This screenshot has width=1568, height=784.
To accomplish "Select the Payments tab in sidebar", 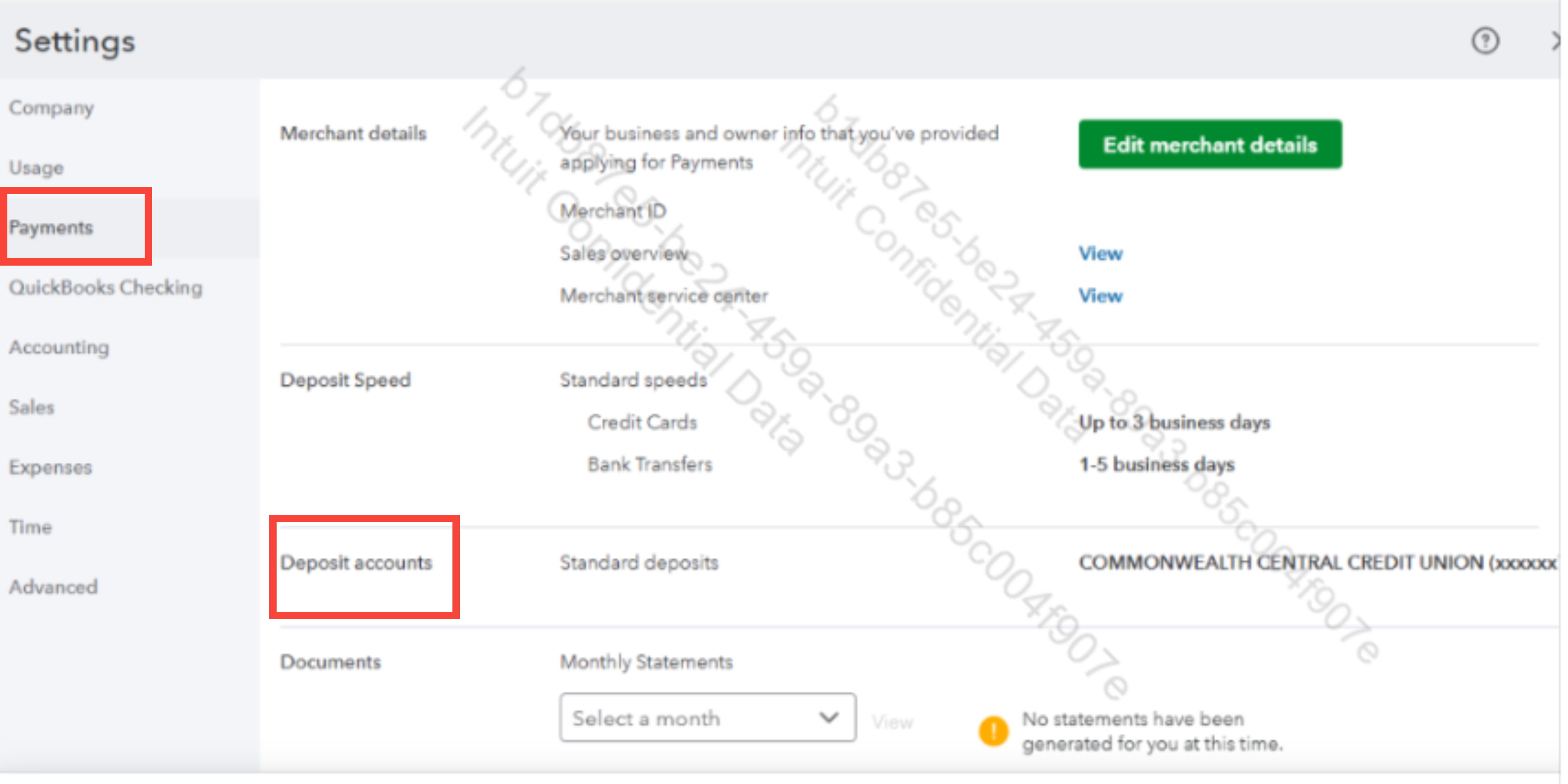I will tap(51, 227).
